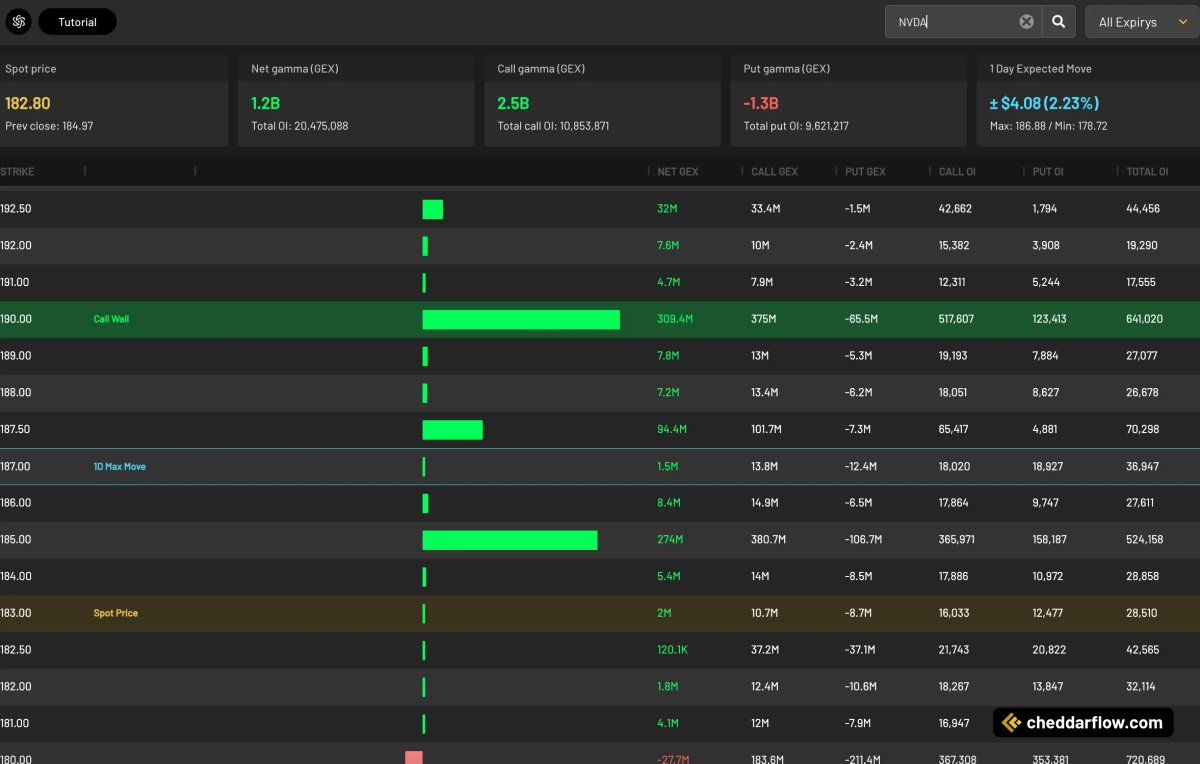Click net GEX value 274M
Screen dimensions: 1200x764
coord(670,540)
